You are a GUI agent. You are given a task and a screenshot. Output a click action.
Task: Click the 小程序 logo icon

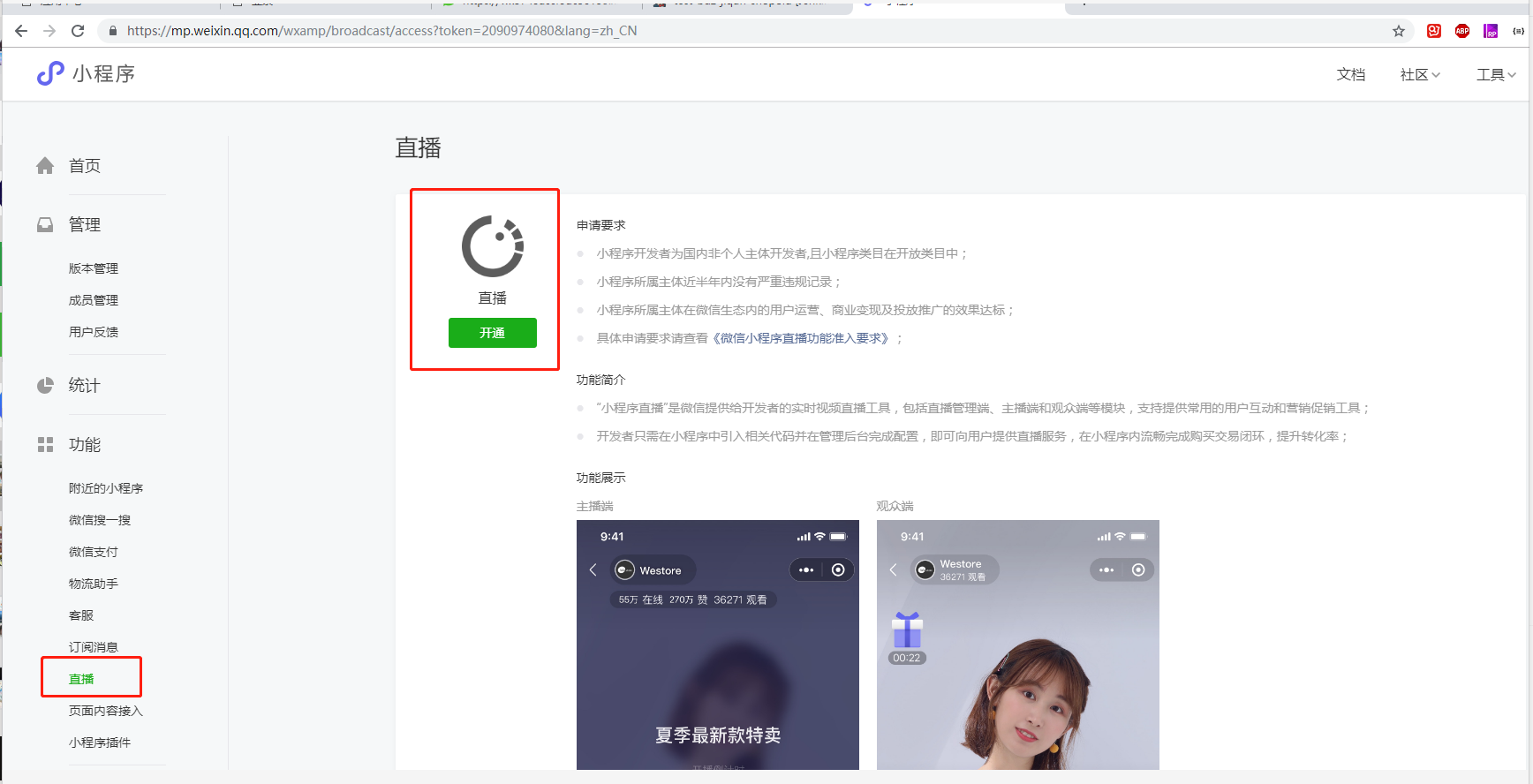coord(50,73)
